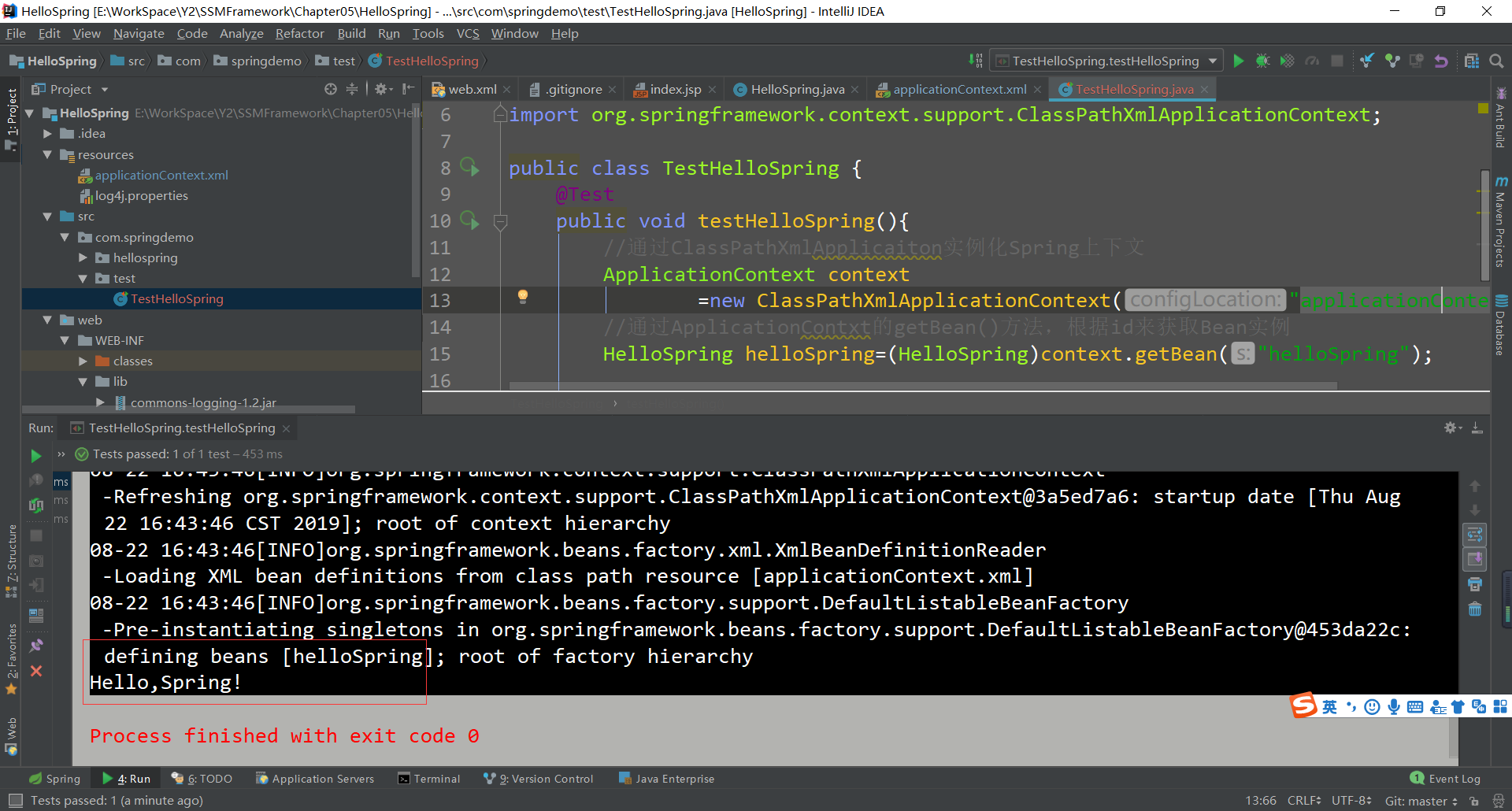Screen dimensions: 1512x811
Task: Click the Git: master branch widget
Action: tap(1421, 801)
